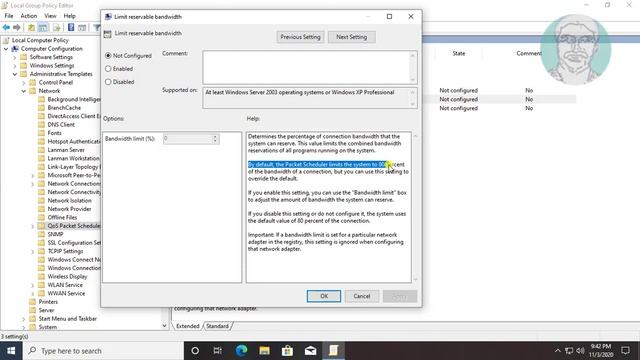Select the Disabled radio button
Viewport: 640px width, 360px height.
108,82
